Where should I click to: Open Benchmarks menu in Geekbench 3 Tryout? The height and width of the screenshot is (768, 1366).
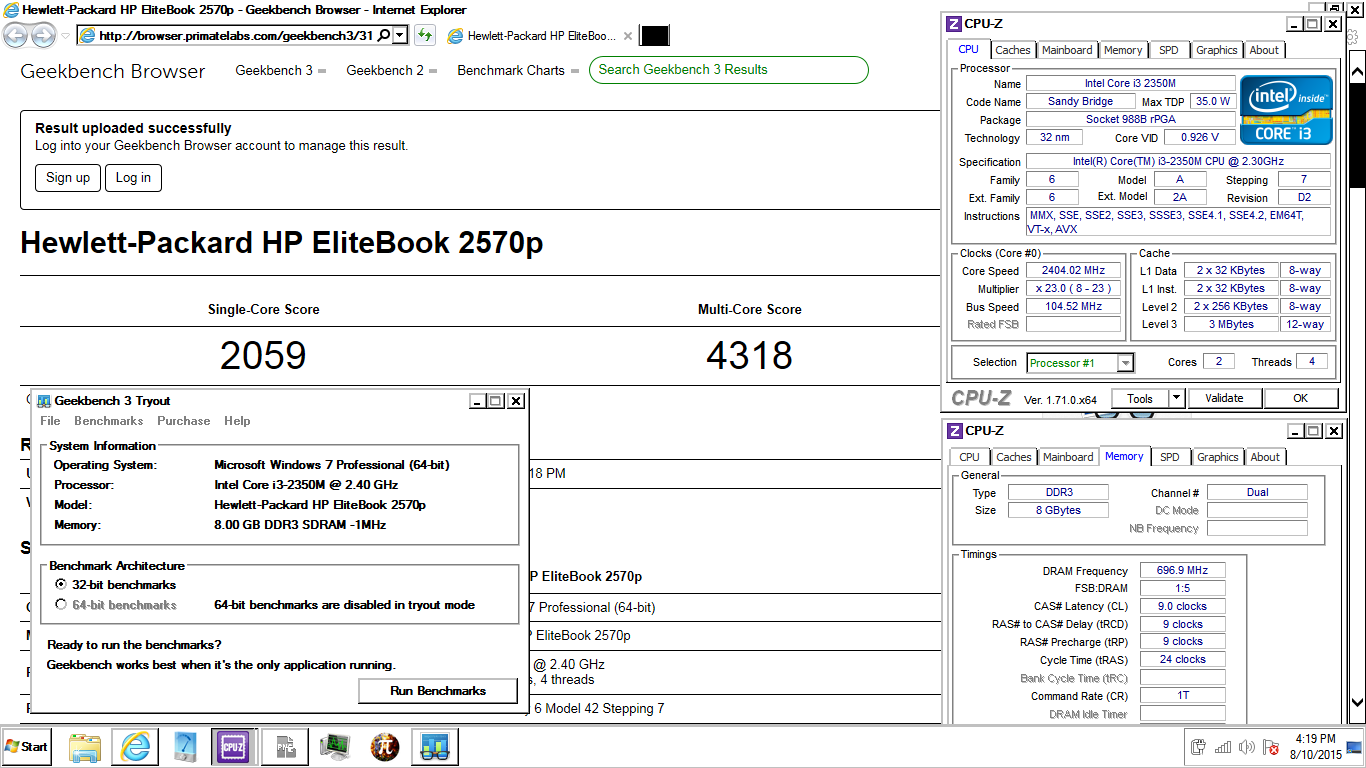point(108,421)
